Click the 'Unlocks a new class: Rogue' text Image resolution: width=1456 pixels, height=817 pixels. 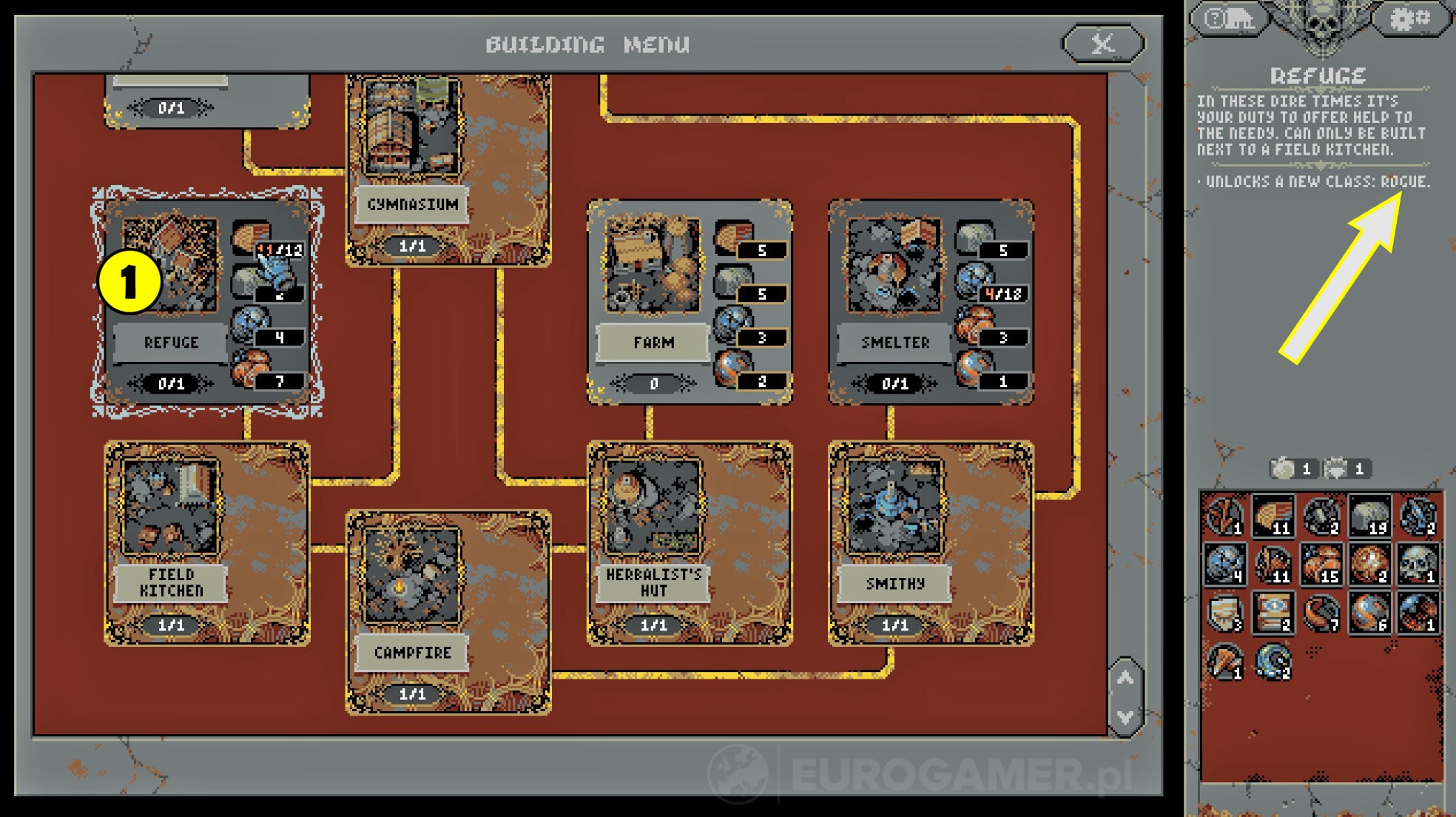[x=1318, y=181]
